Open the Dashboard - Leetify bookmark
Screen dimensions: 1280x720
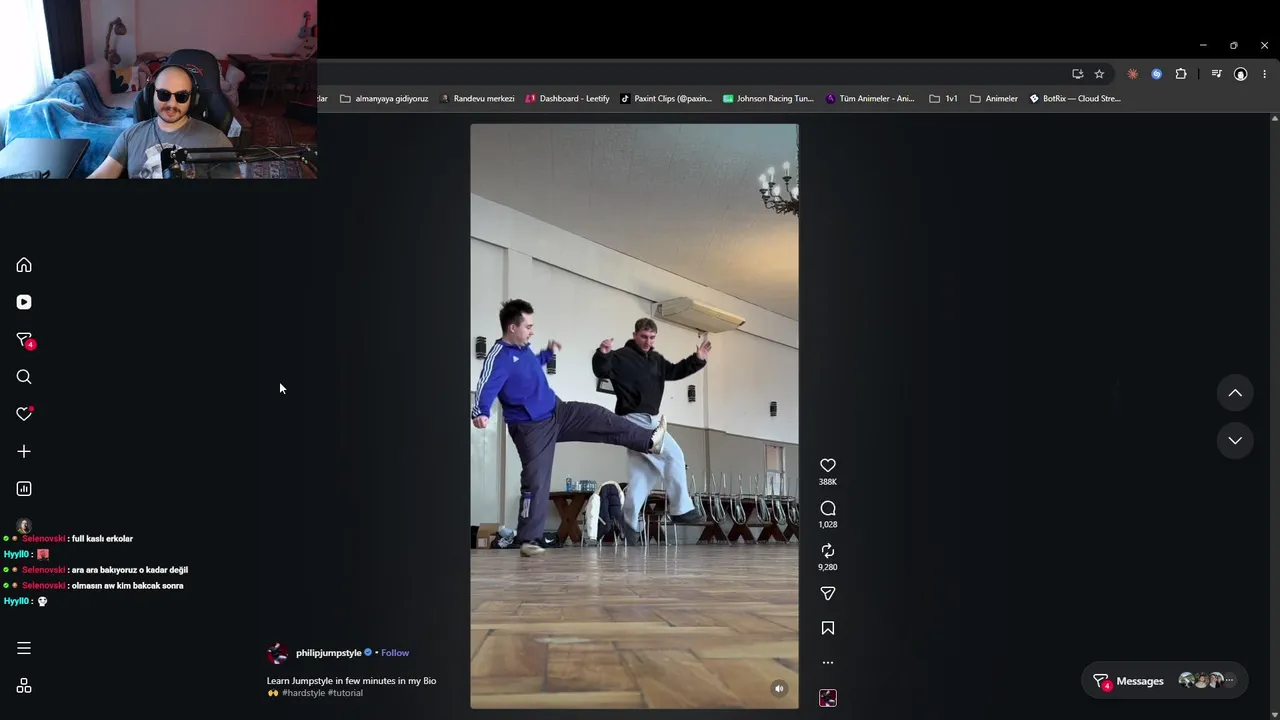tap(567, 99)
